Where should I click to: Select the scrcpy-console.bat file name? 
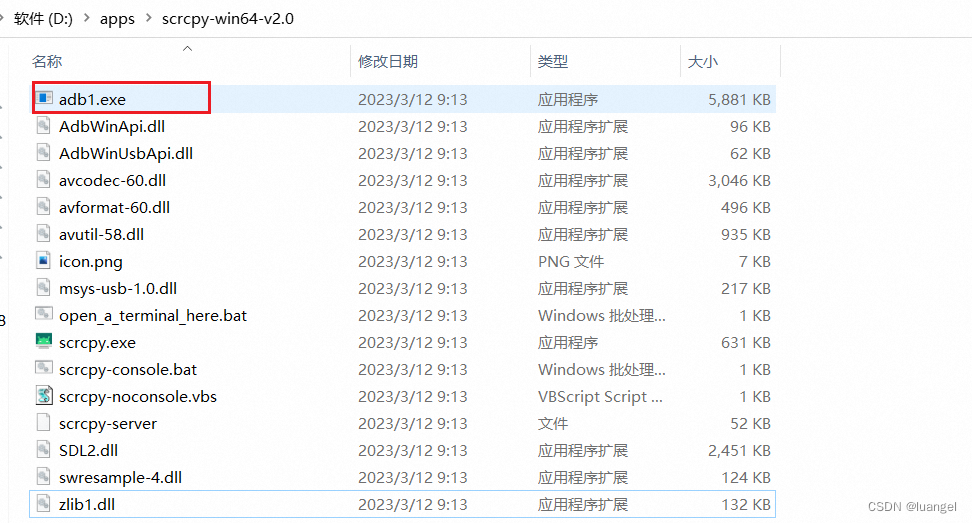click(x=128, y=369)
